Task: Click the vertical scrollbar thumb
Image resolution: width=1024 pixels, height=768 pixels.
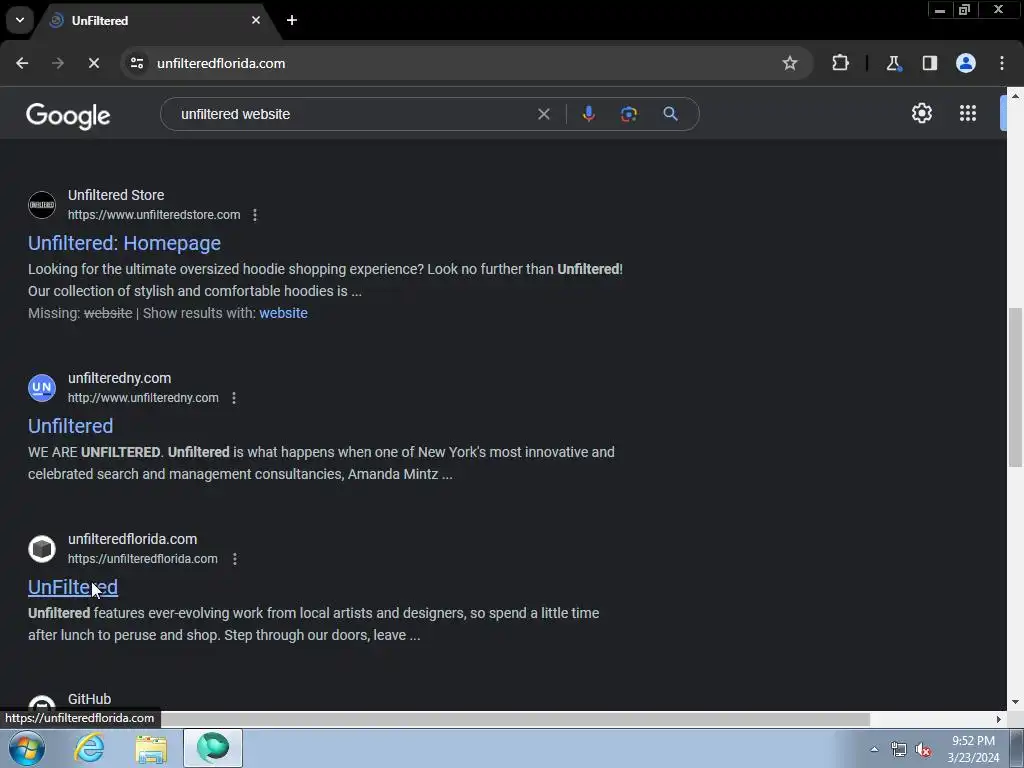Action: coord(1015,387)
